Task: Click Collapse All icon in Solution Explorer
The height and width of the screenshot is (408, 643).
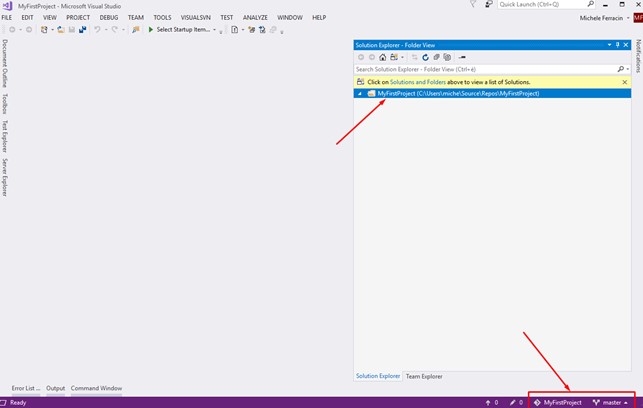Action: click(436, 57)
